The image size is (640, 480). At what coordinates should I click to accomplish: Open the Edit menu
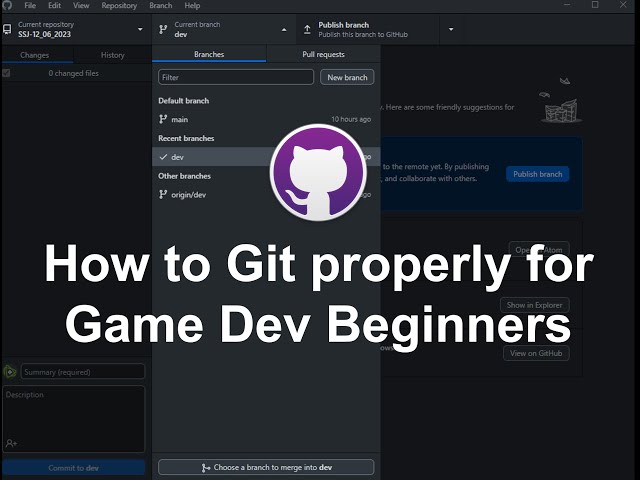(x=54, y=6)
